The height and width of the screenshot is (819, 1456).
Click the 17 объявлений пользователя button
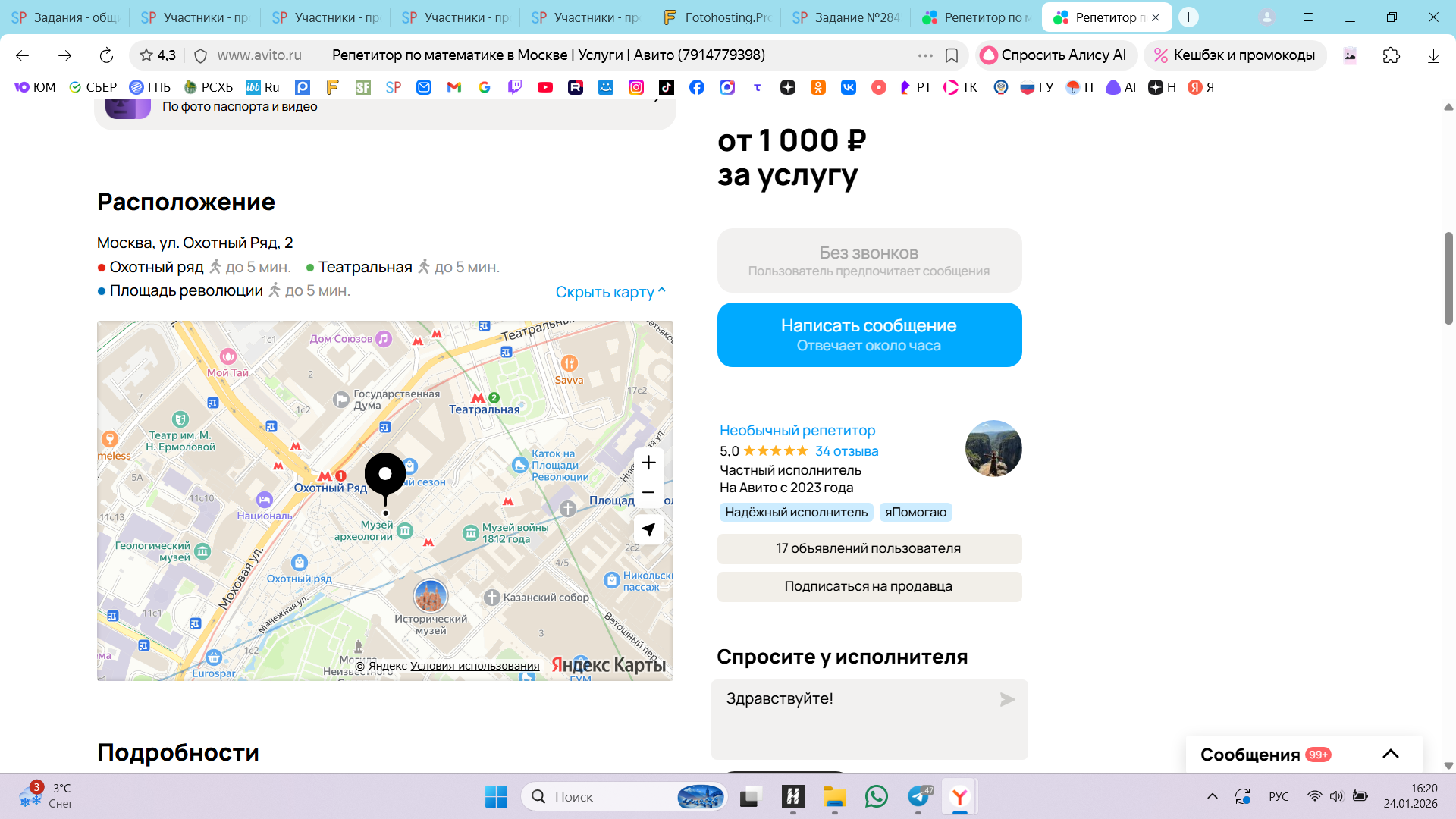coord(869,548)
